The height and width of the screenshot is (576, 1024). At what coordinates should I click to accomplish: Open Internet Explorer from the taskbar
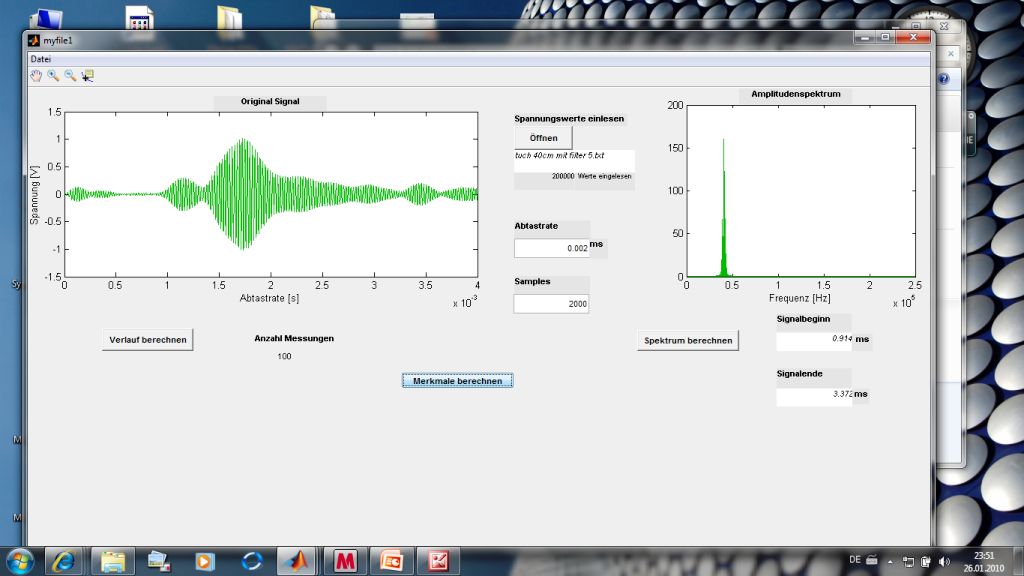click(66, 561)
